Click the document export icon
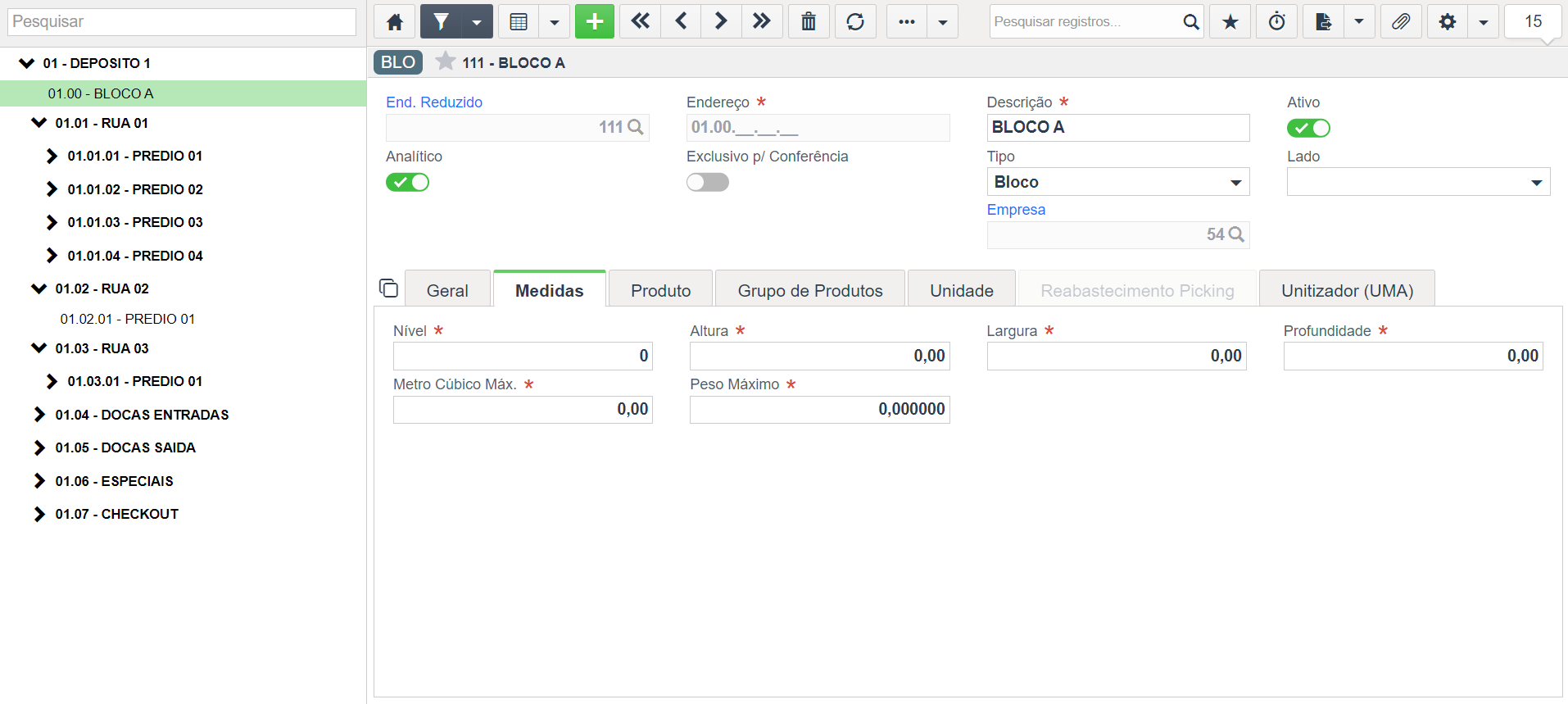 click(x=1323, y=21)
